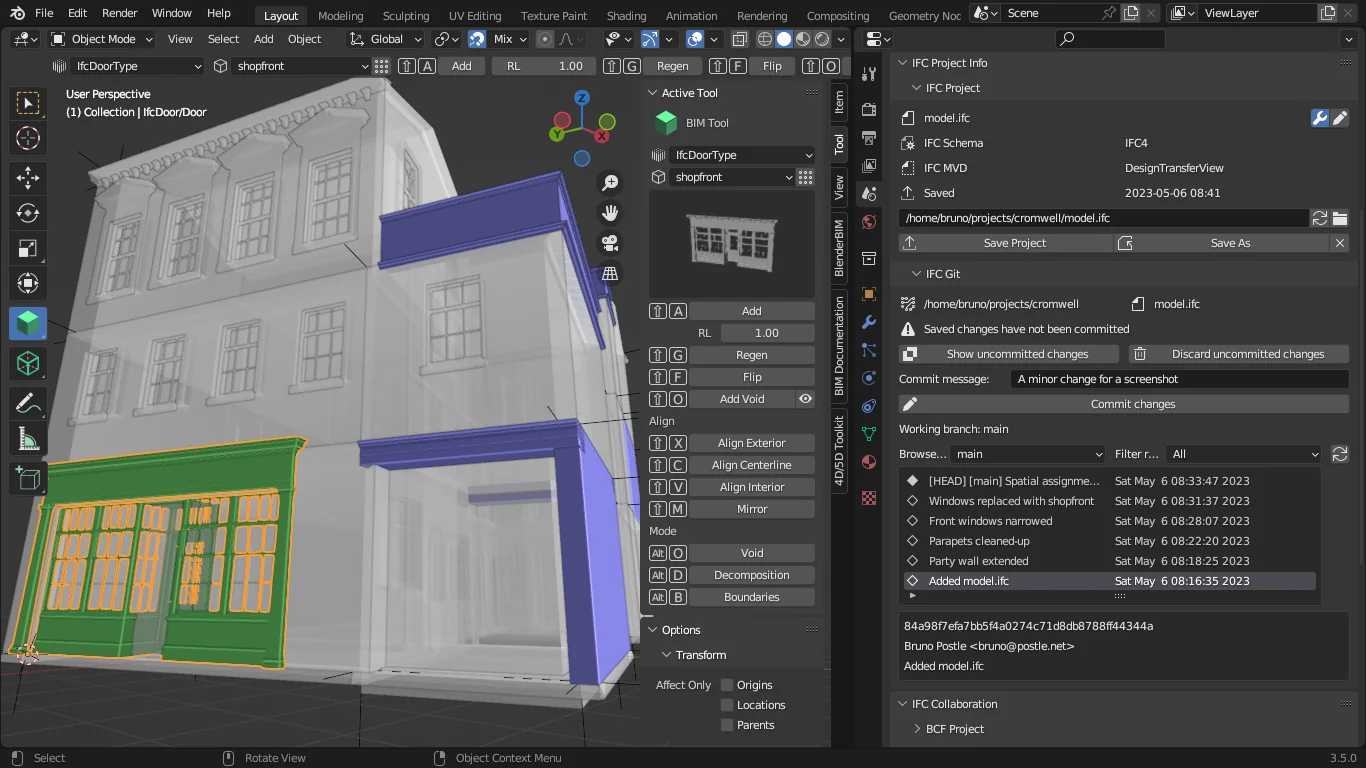The image size is (1366, 768).
Task: Select the BIM Tool cube in toolbar
Action: pyautogui.click(x=28, y=323)
